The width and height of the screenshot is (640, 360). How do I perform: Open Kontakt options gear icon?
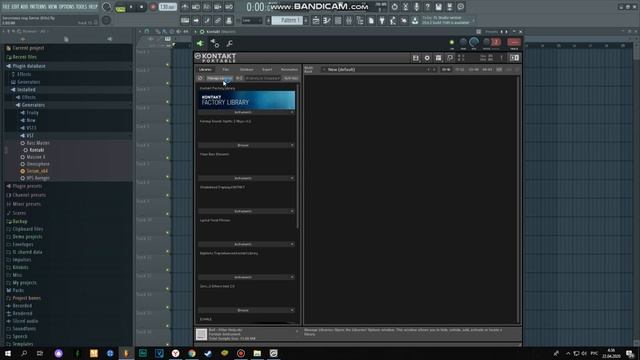pyautogui.click(x=427, y=58)
